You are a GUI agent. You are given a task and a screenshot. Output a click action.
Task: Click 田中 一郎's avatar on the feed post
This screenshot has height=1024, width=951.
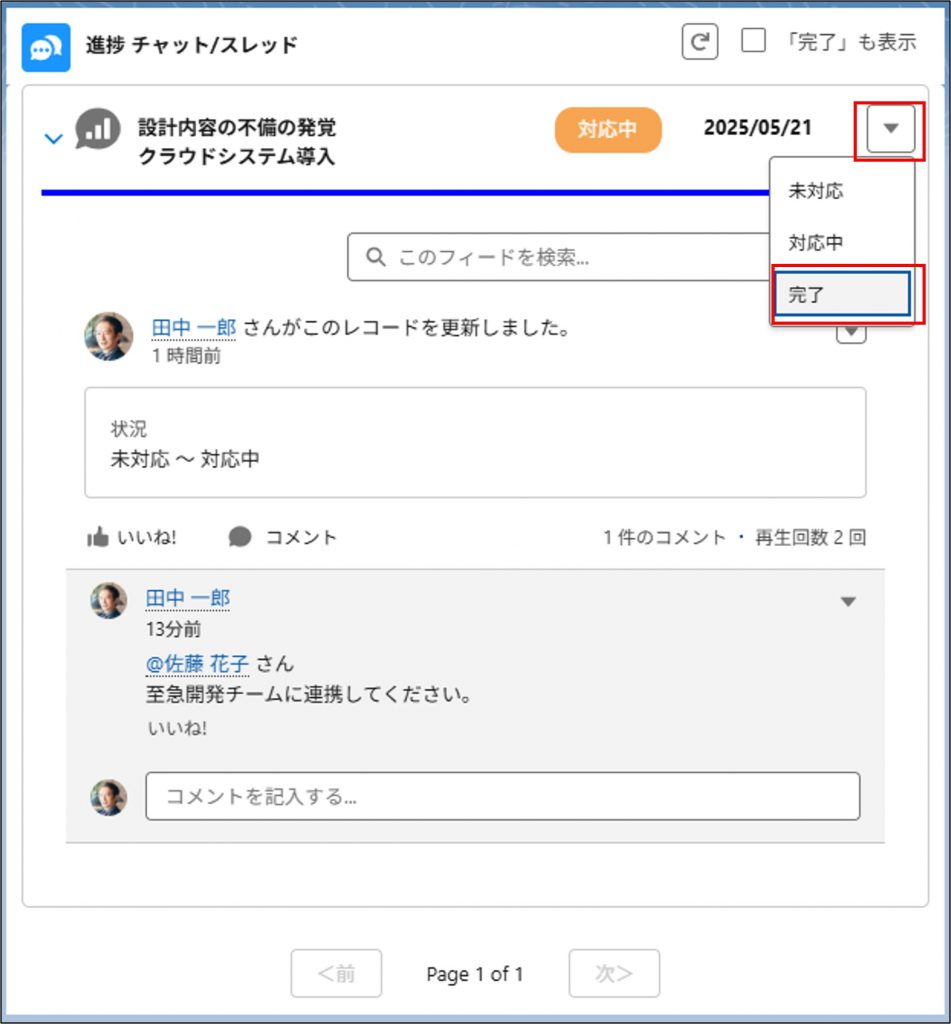tap(108, 337)
